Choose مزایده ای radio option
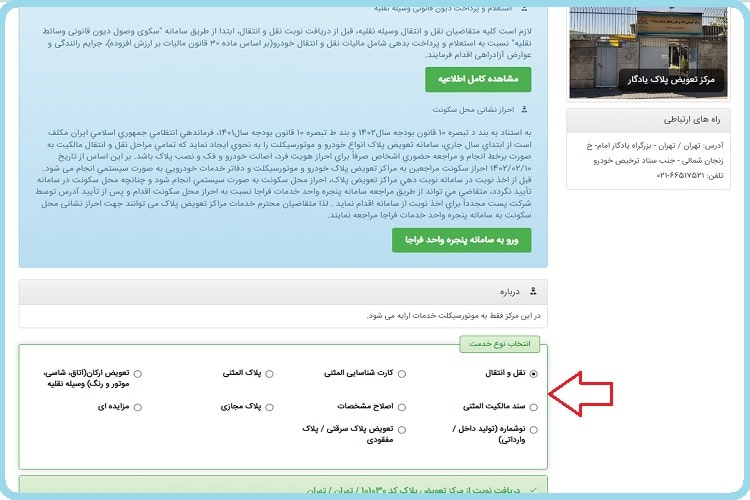This screenshot has width=750, height=500. click(x=138, y=407)
